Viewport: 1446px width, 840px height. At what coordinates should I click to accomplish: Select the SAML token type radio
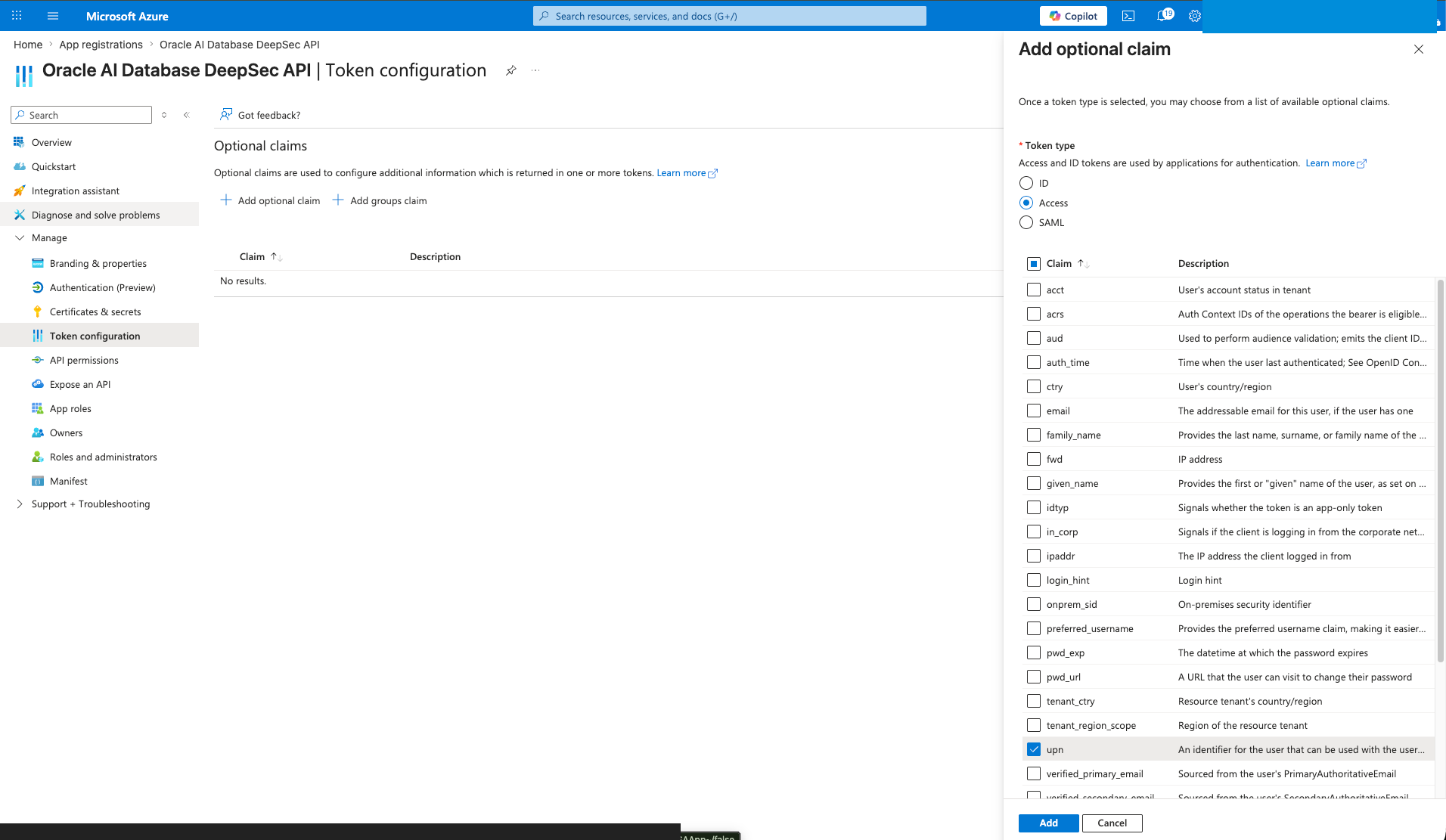point(1026,222)
